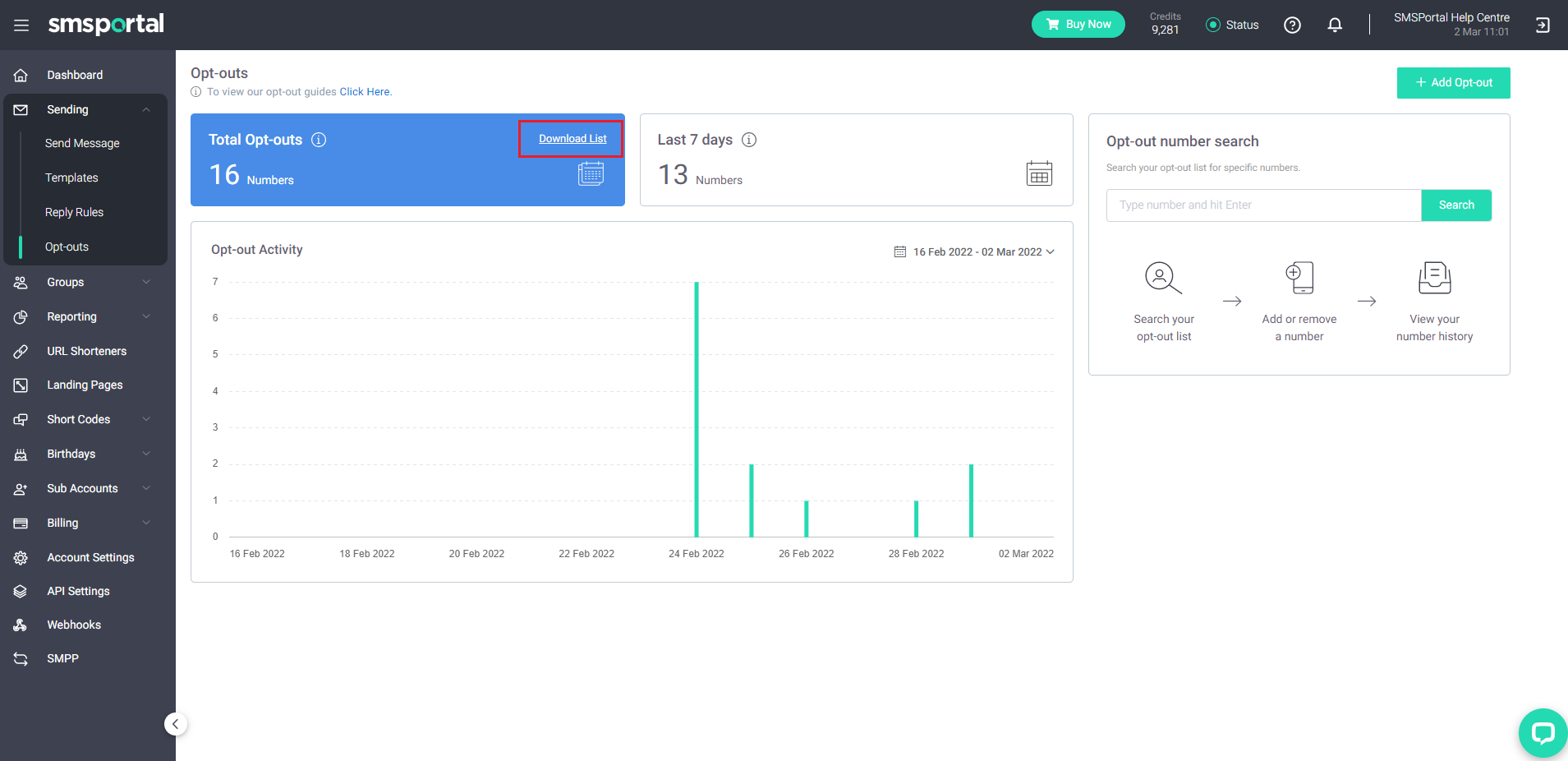Click the Short Codes icon
The image size is (1568, 761).
point(21,419)
